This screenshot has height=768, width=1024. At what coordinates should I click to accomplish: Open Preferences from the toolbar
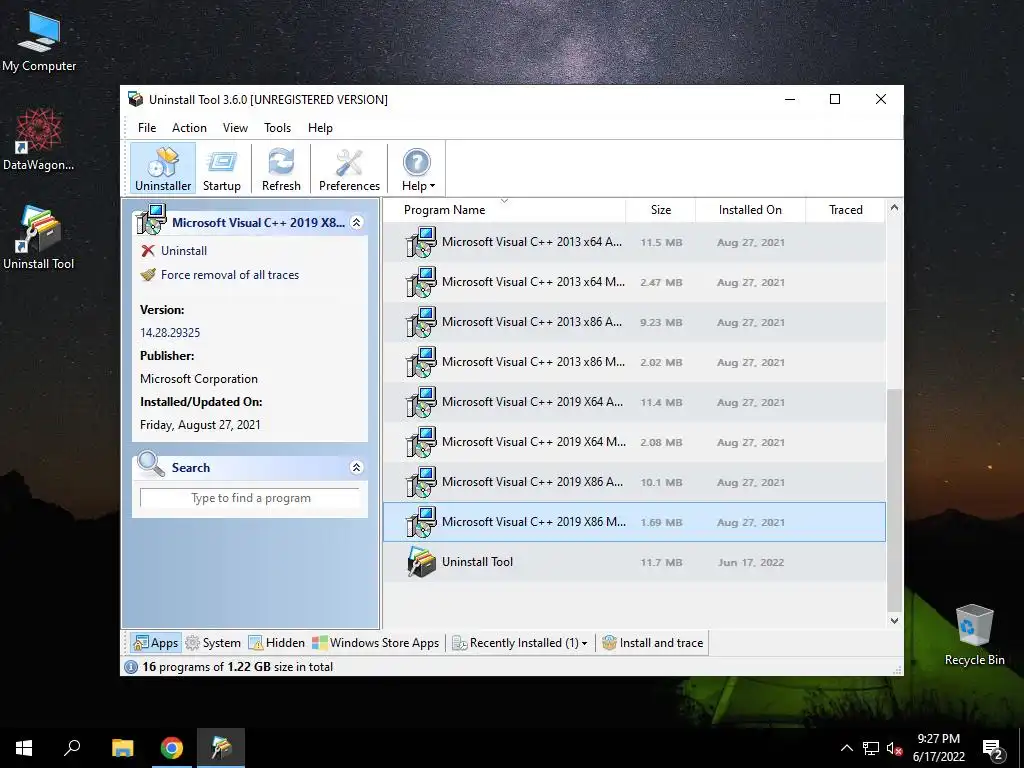coord(349,169)
